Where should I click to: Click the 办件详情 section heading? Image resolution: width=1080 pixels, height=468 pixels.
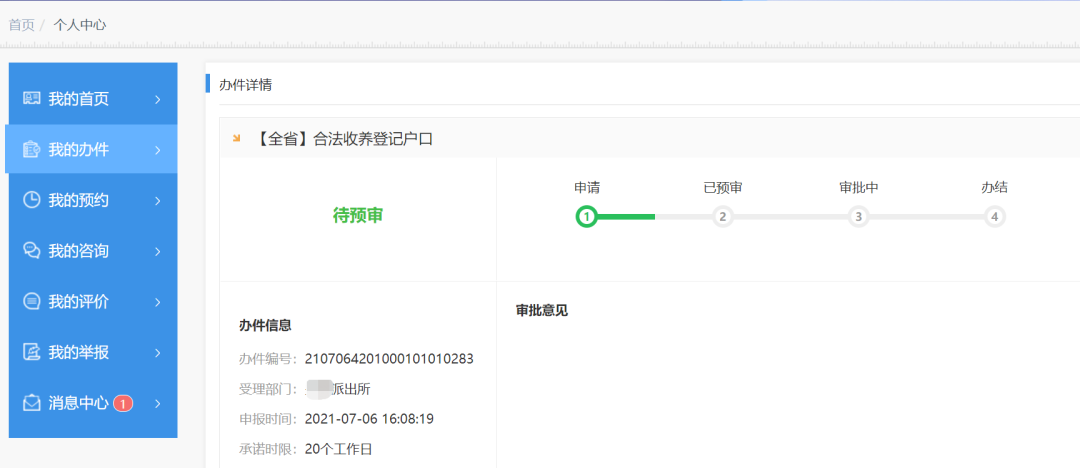(245, 85)
